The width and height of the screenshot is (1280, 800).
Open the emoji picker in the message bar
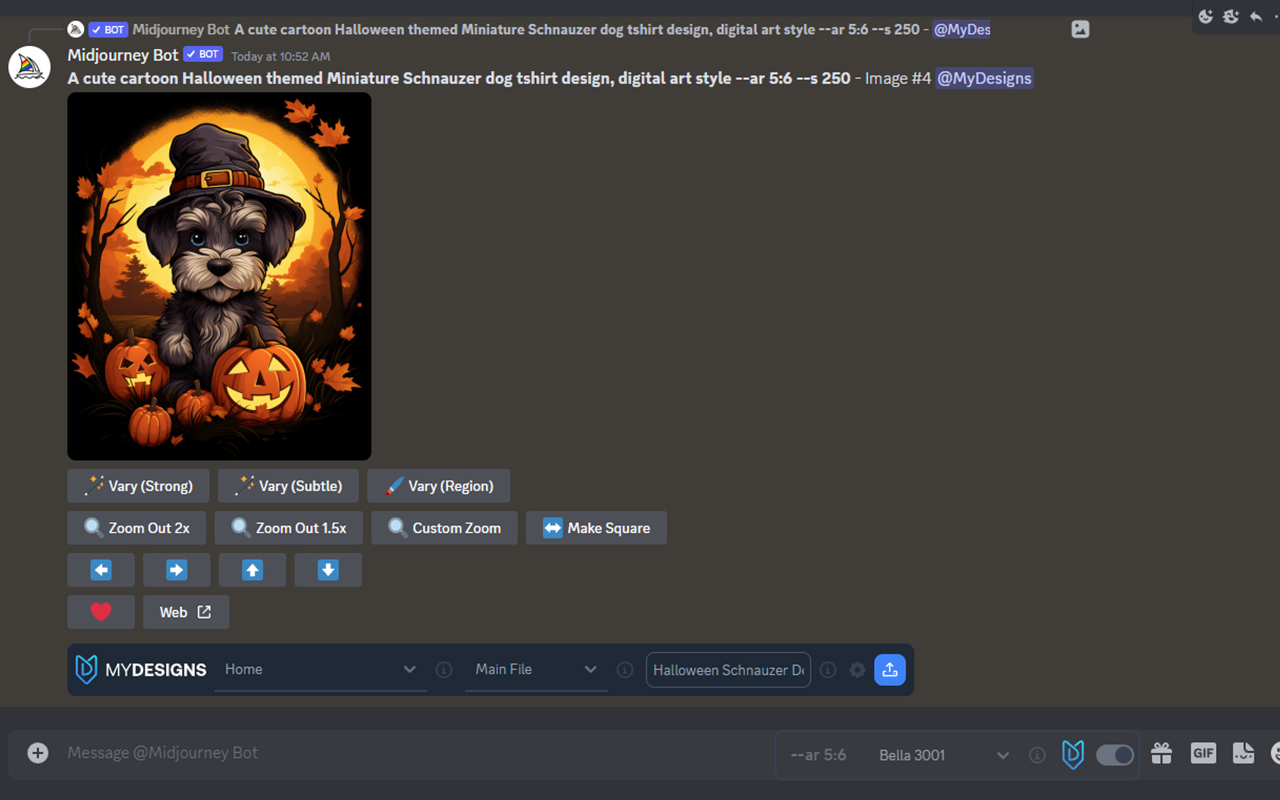(x=1275, y=753)
